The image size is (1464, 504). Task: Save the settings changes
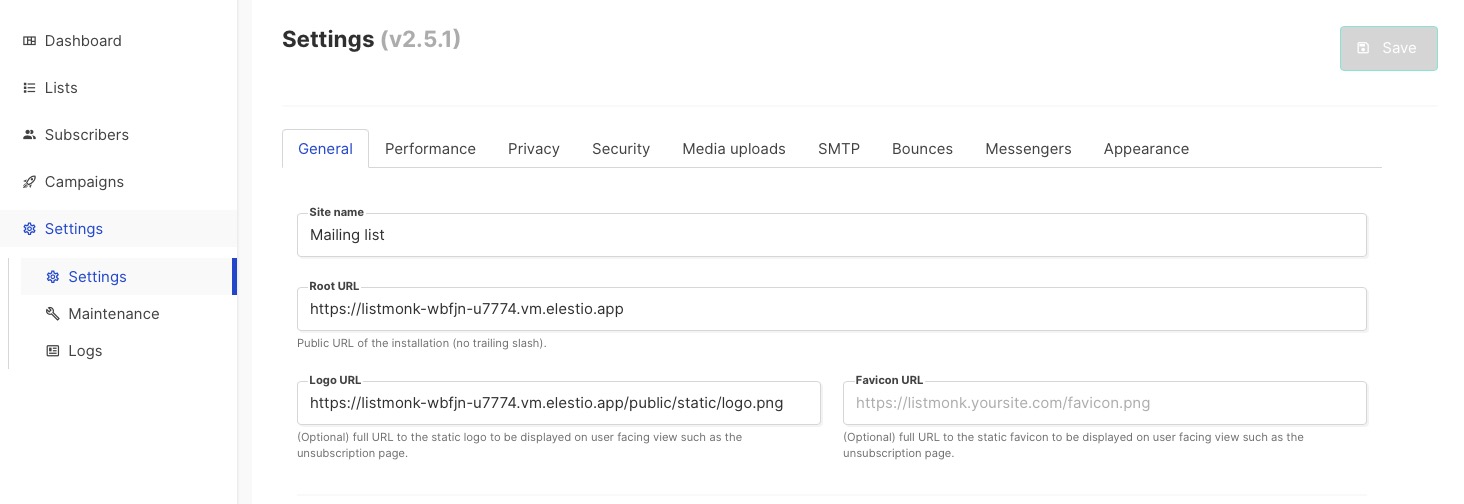pos(1388,48)
